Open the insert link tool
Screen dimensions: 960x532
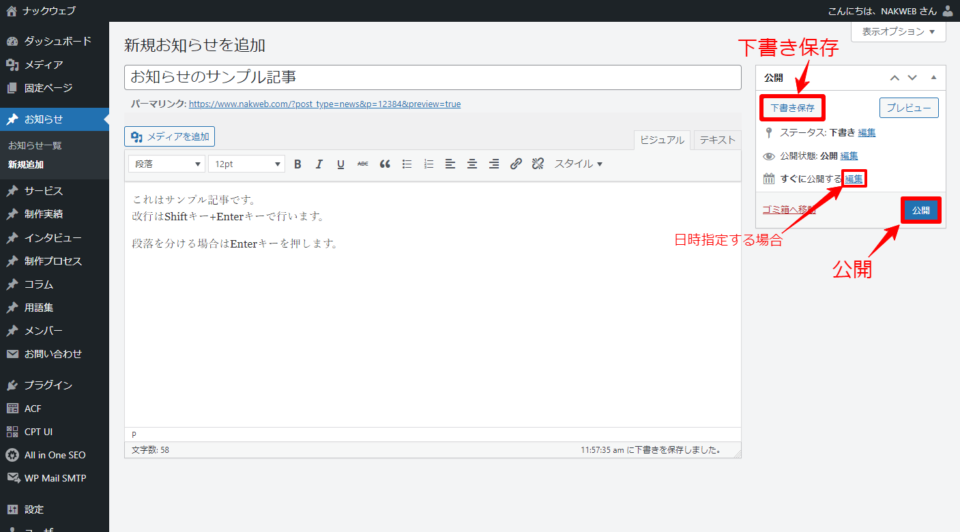516,164
